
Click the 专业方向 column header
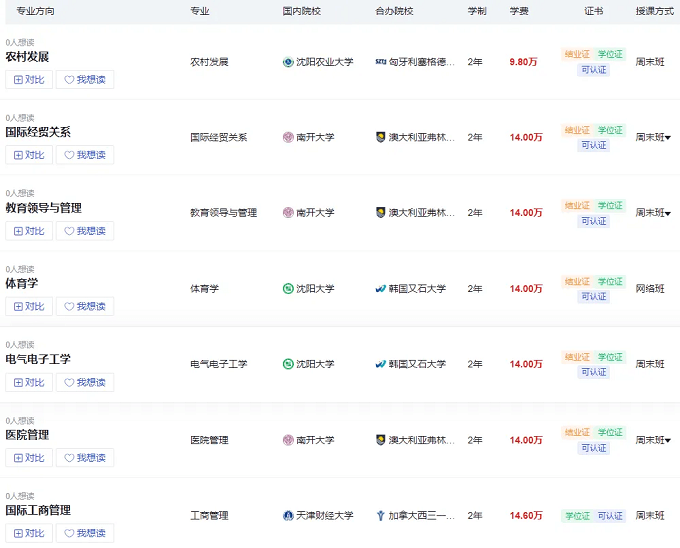pyautogui.click(x=35, y=11)
